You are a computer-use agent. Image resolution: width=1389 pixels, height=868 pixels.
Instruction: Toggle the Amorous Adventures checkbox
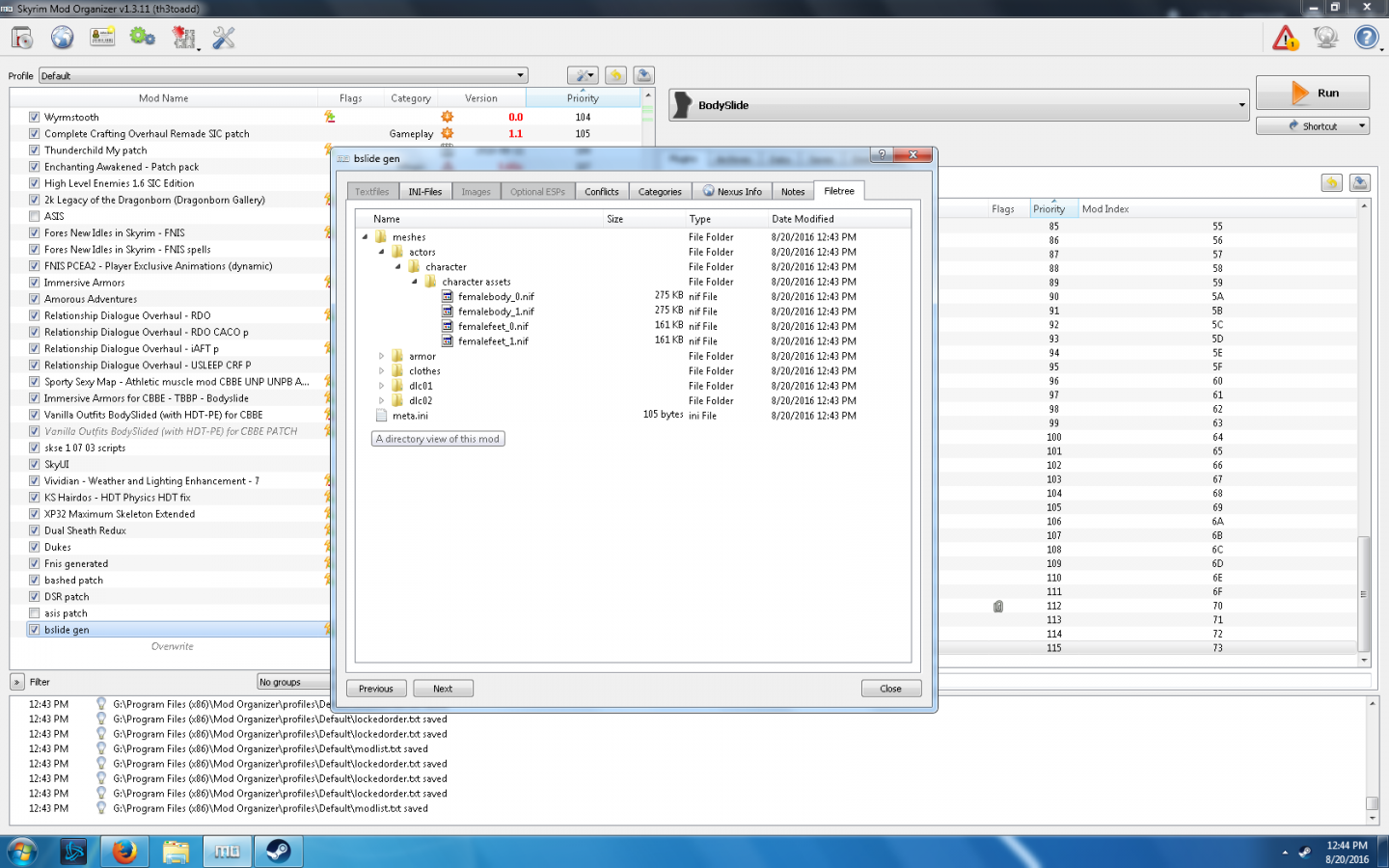[34, 299]
